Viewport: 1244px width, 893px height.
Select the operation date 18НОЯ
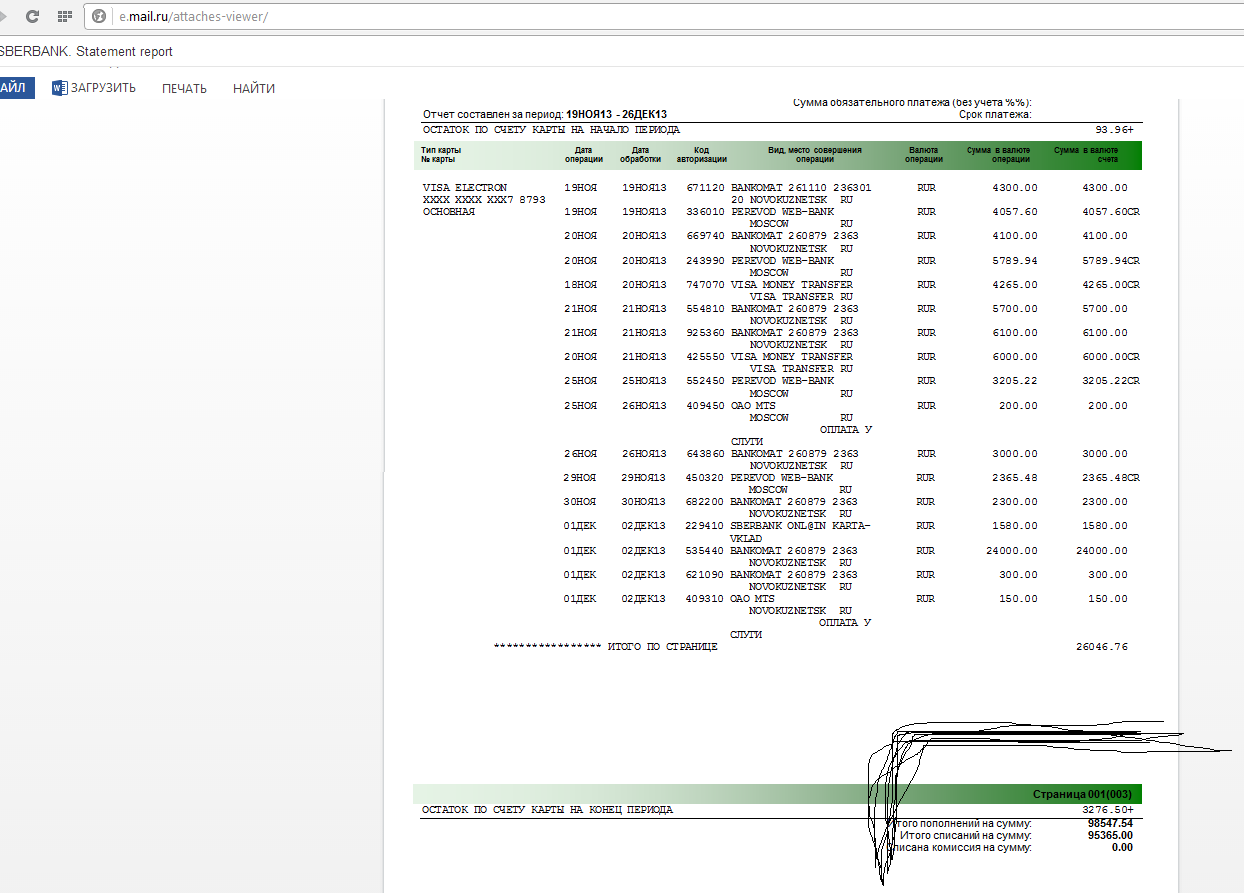click(580, 285)
